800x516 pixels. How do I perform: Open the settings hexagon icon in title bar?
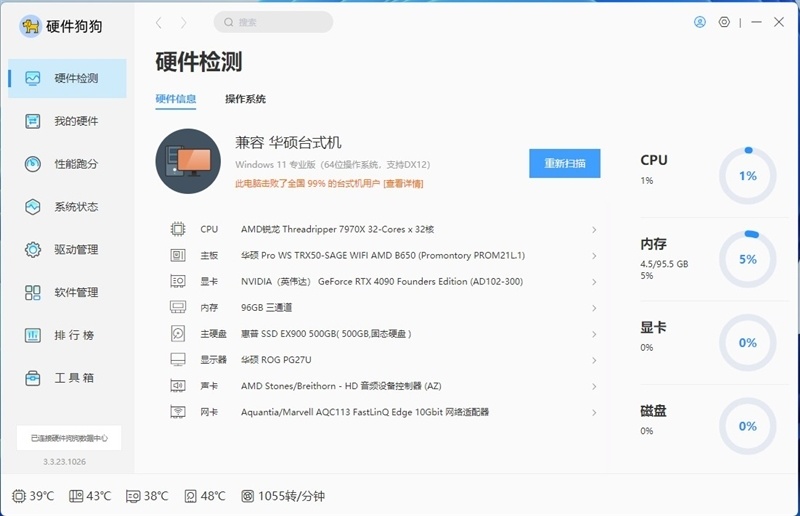coord(724,22)
